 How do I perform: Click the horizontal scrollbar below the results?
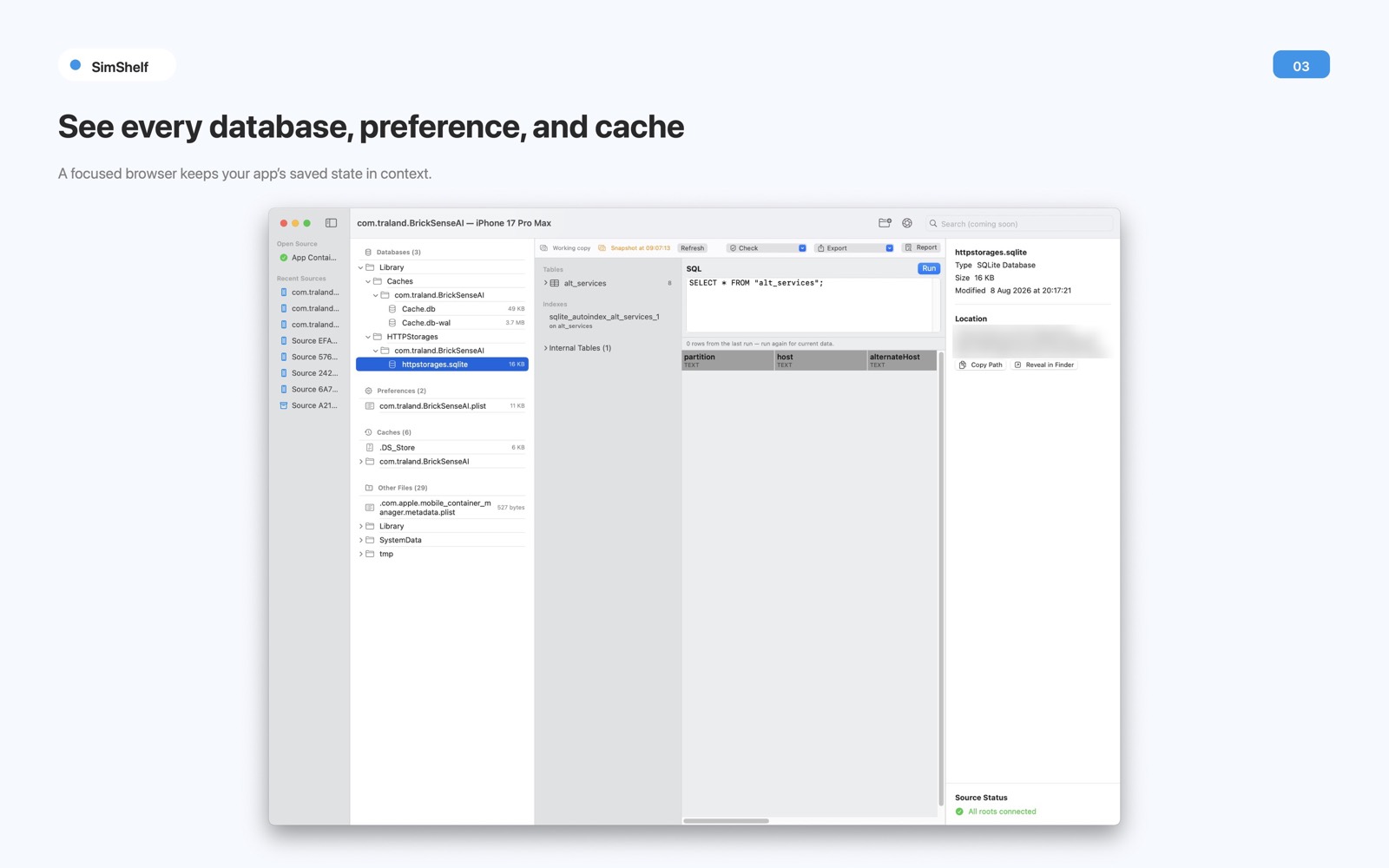click(x=726, y=820)
